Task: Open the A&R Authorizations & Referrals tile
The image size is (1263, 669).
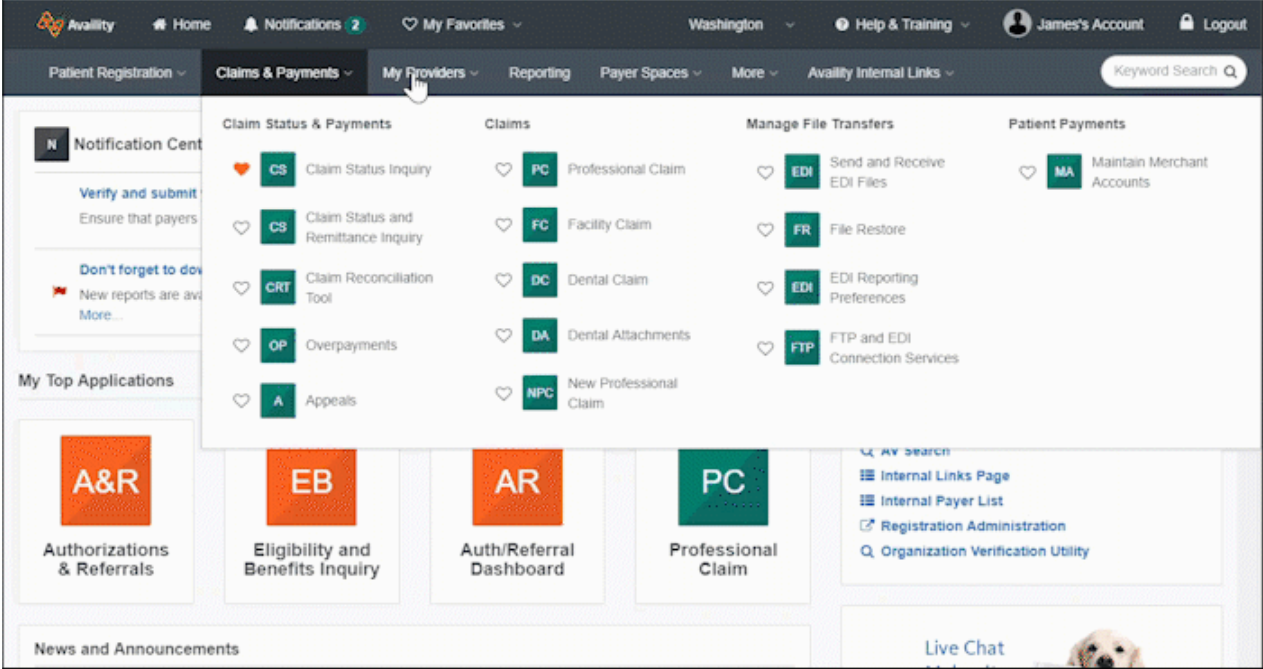Action: pyautogui.click(x=105, y=480)
